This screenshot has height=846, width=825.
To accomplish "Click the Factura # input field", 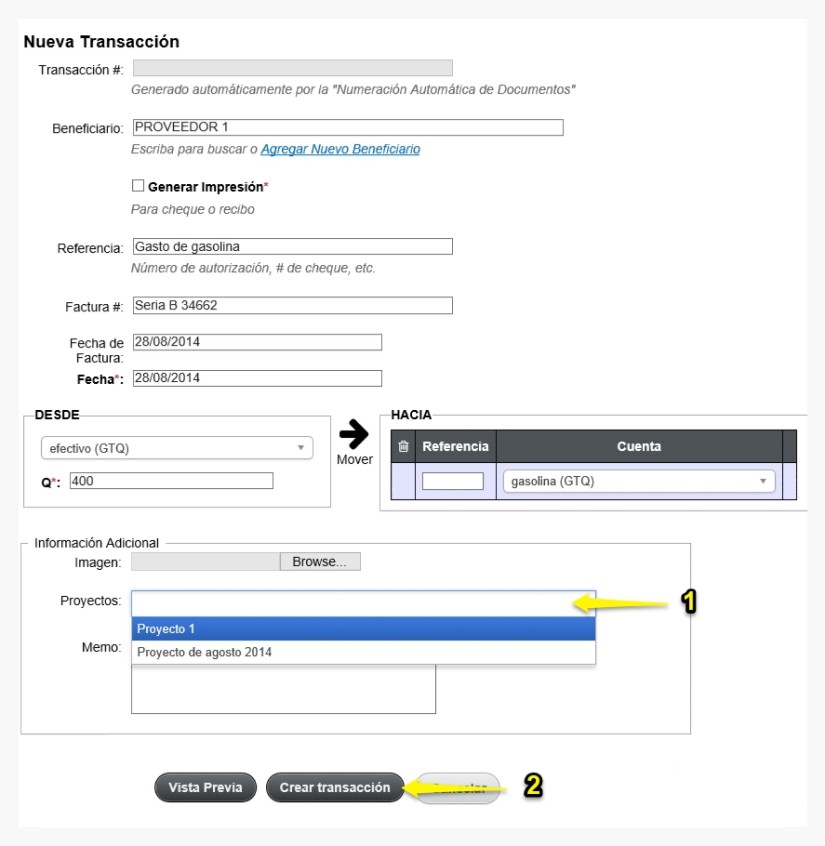I will (292, 305).
